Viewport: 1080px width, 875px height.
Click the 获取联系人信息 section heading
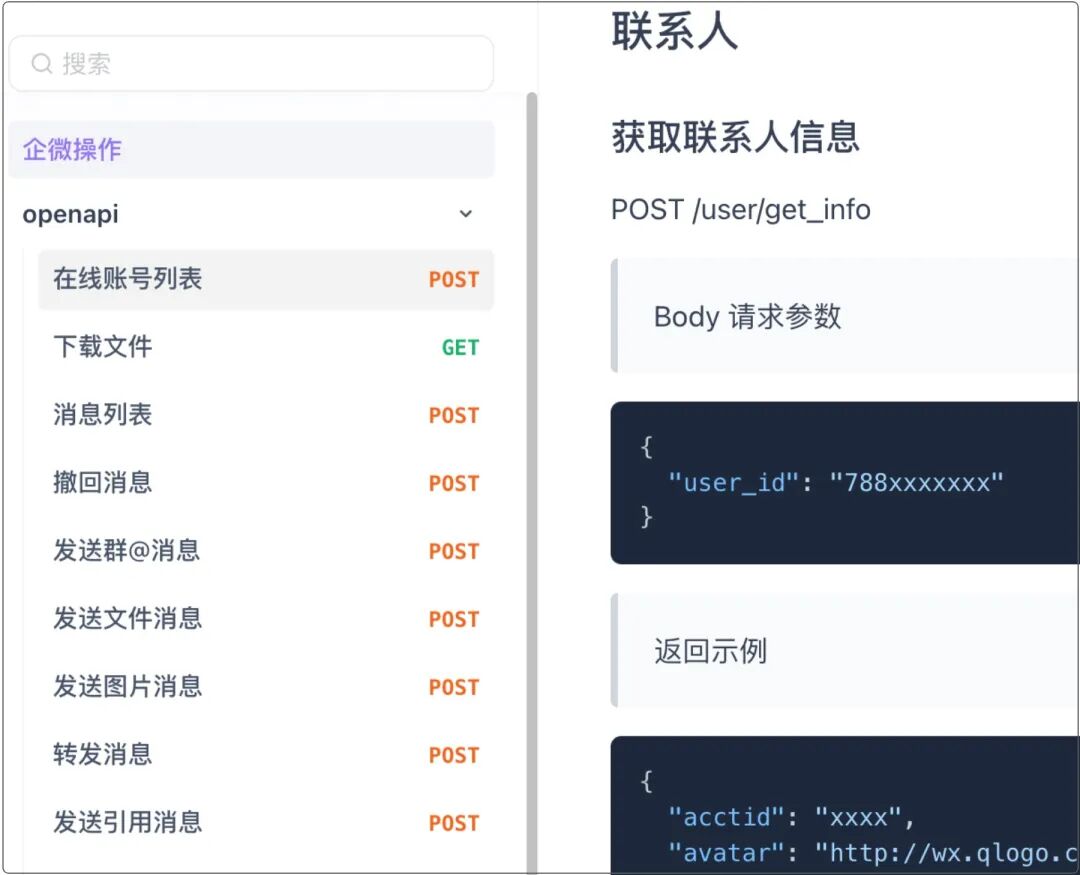pos(736,136)
